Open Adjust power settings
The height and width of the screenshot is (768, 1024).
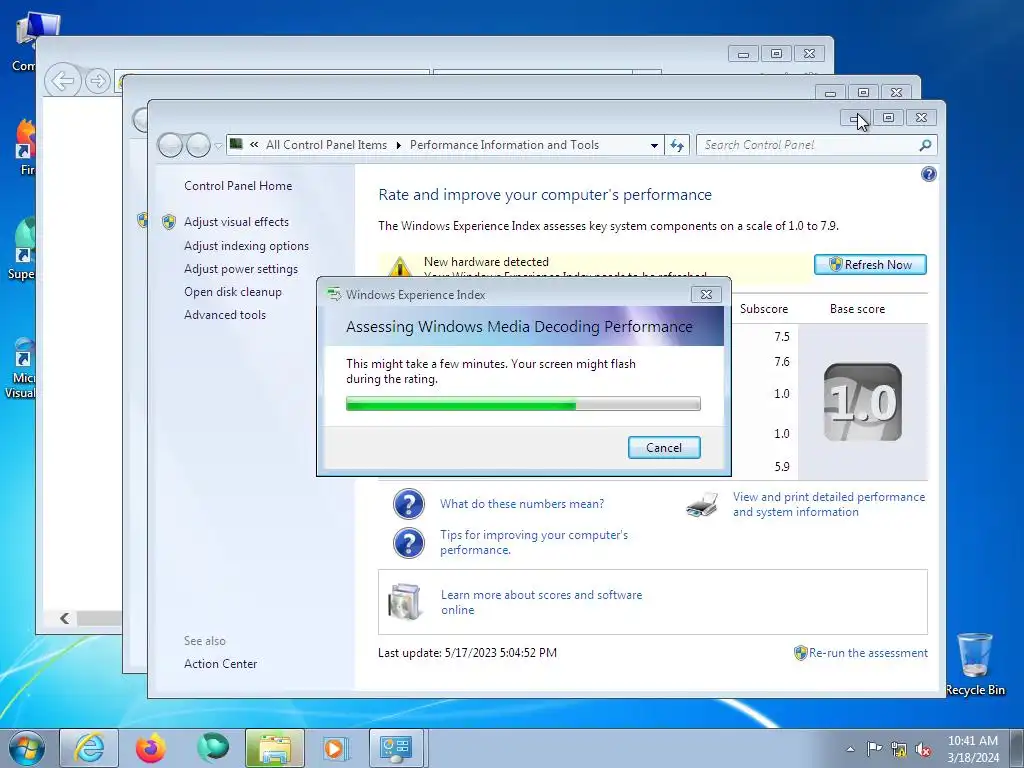click(x=240, y=269)
